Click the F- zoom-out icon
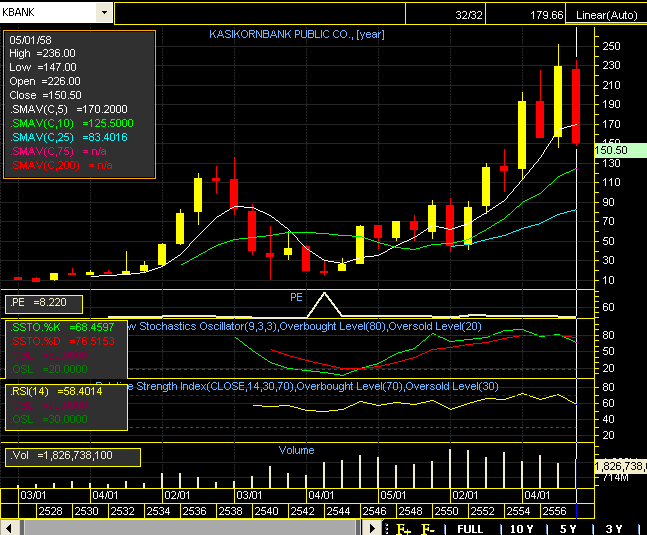Screen dimensions: 647x535 point(428,528)
